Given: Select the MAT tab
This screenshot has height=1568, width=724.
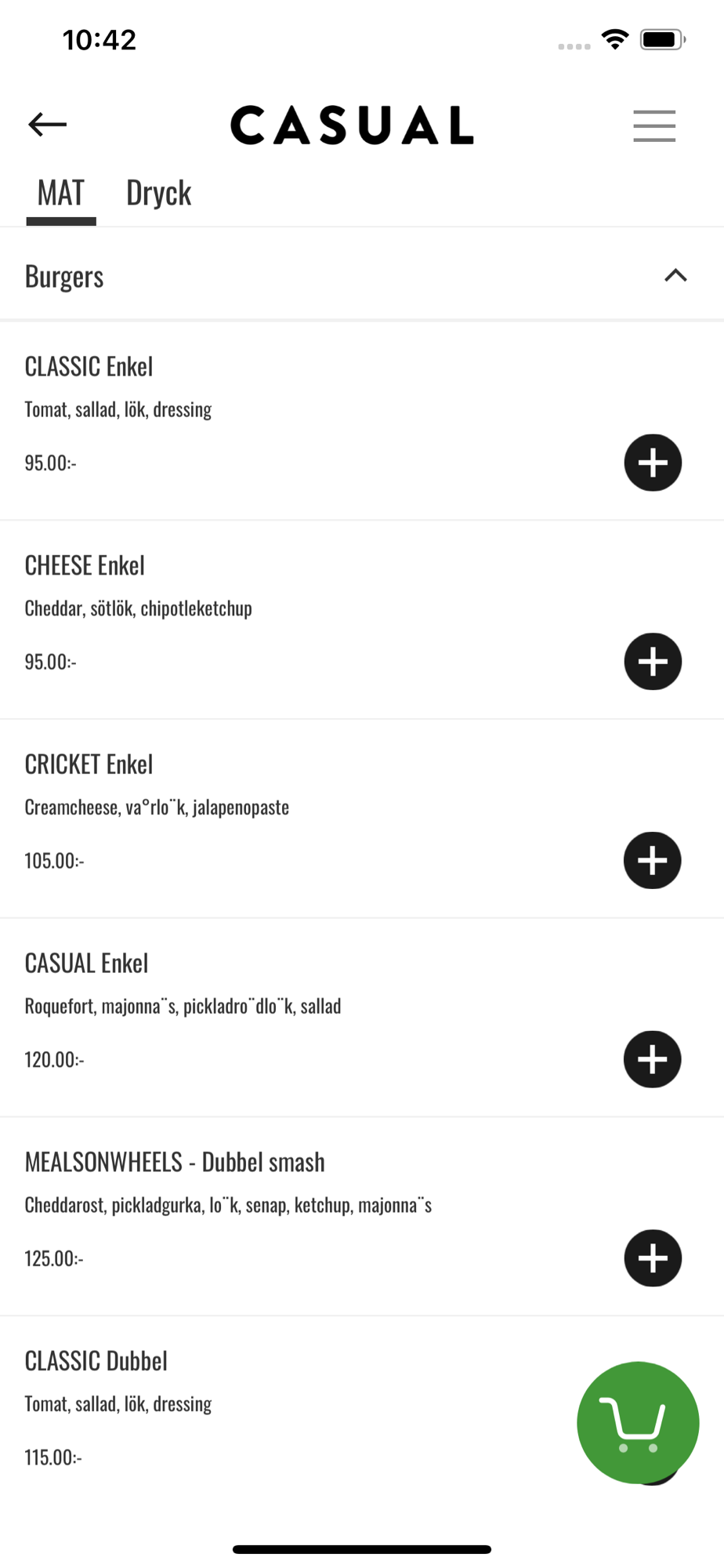Looking at the screenshot, I should pyautogui.click(x=61, y=194).
